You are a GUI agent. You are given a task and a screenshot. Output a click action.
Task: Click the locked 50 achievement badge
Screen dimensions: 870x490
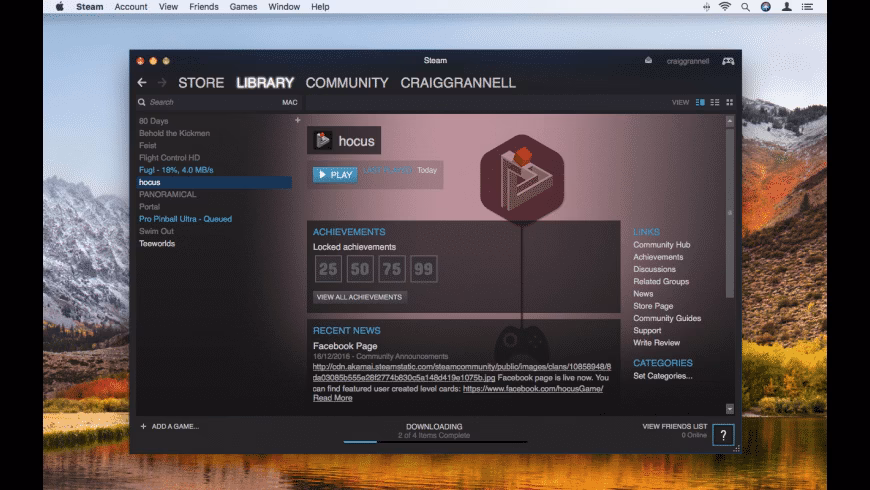pyautogui.click(x=360, y=269)
